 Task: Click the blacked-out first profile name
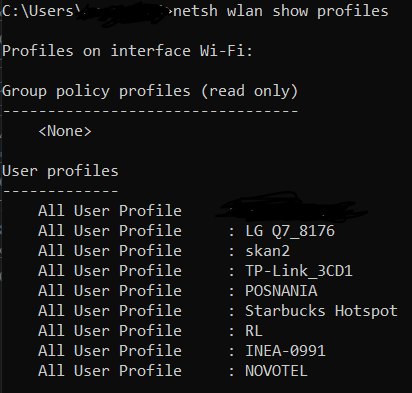pyautogui.click(x=292, y=207)
